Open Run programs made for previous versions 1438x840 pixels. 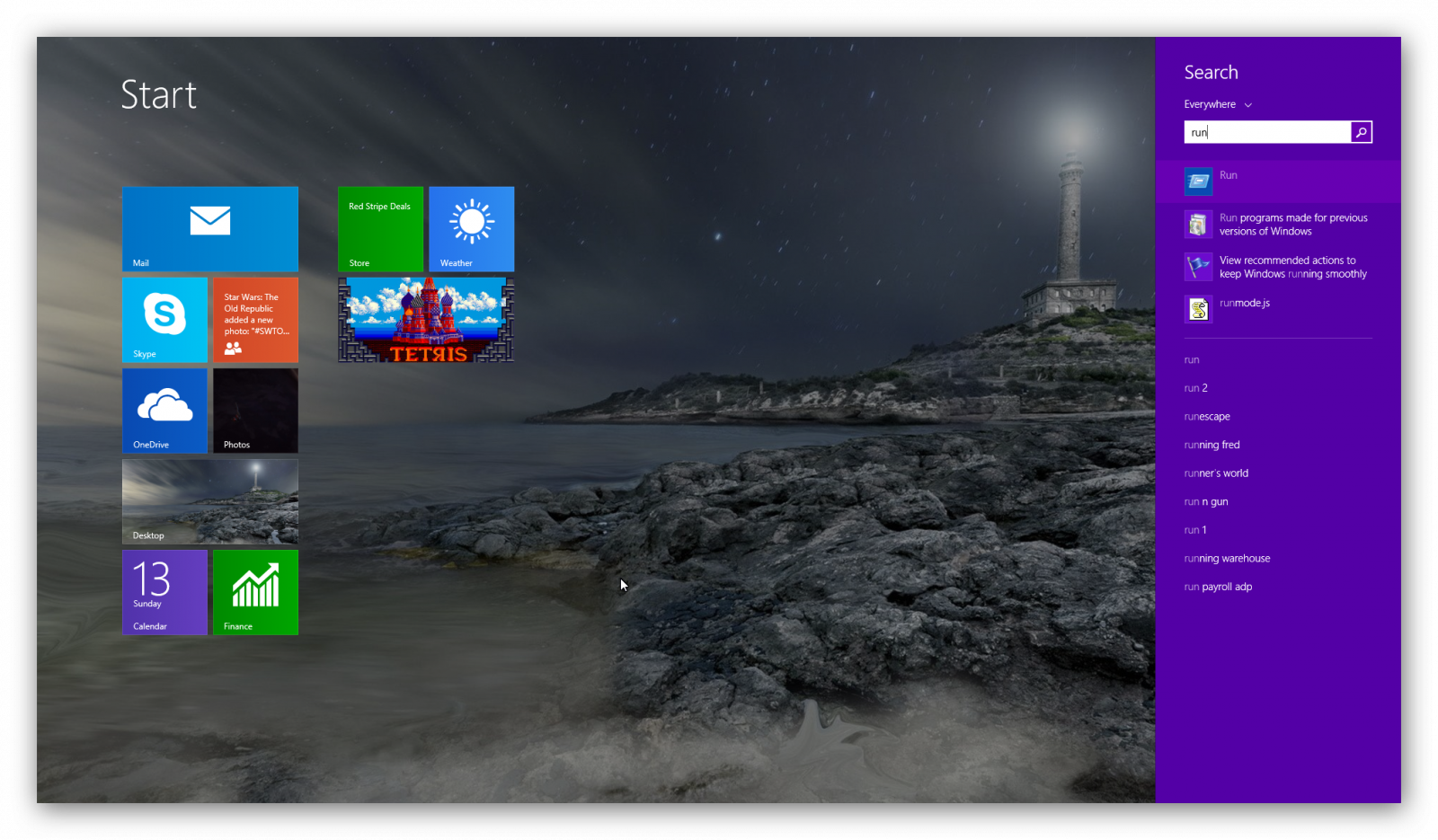[1278, 225]
